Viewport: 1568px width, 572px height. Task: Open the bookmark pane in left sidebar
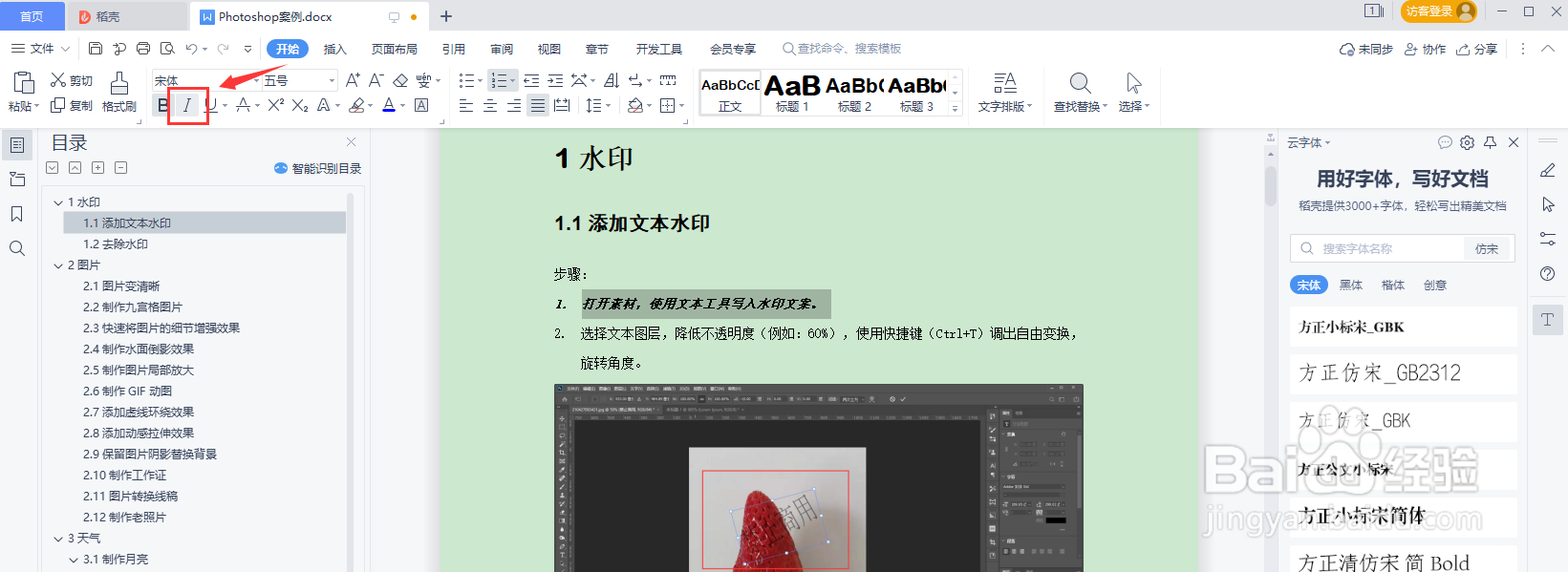(x=16, y=214)
